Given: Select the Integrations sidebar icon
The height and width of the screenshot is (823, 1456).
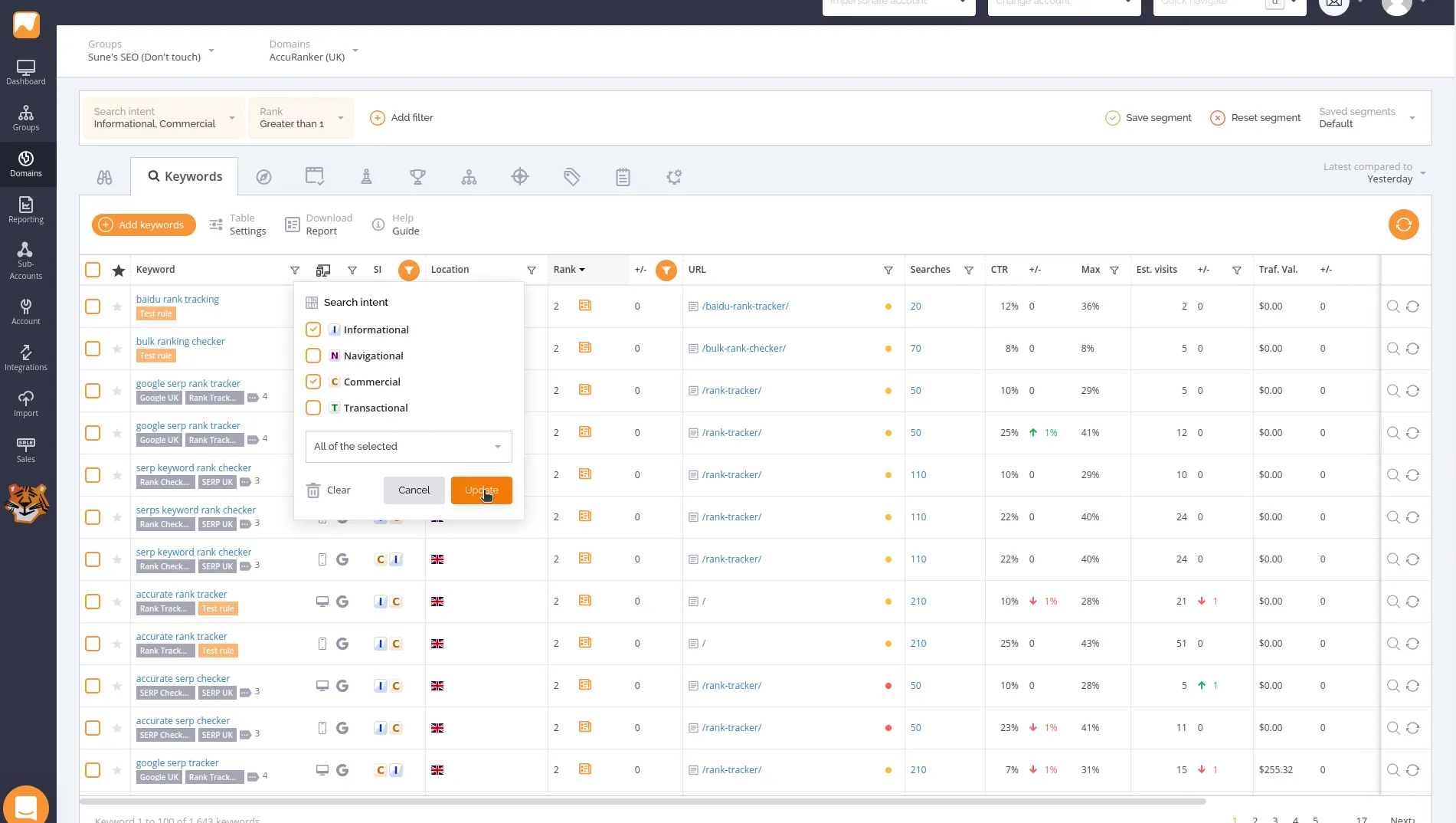Looking at the screenshot, I should tap(26, 355).
